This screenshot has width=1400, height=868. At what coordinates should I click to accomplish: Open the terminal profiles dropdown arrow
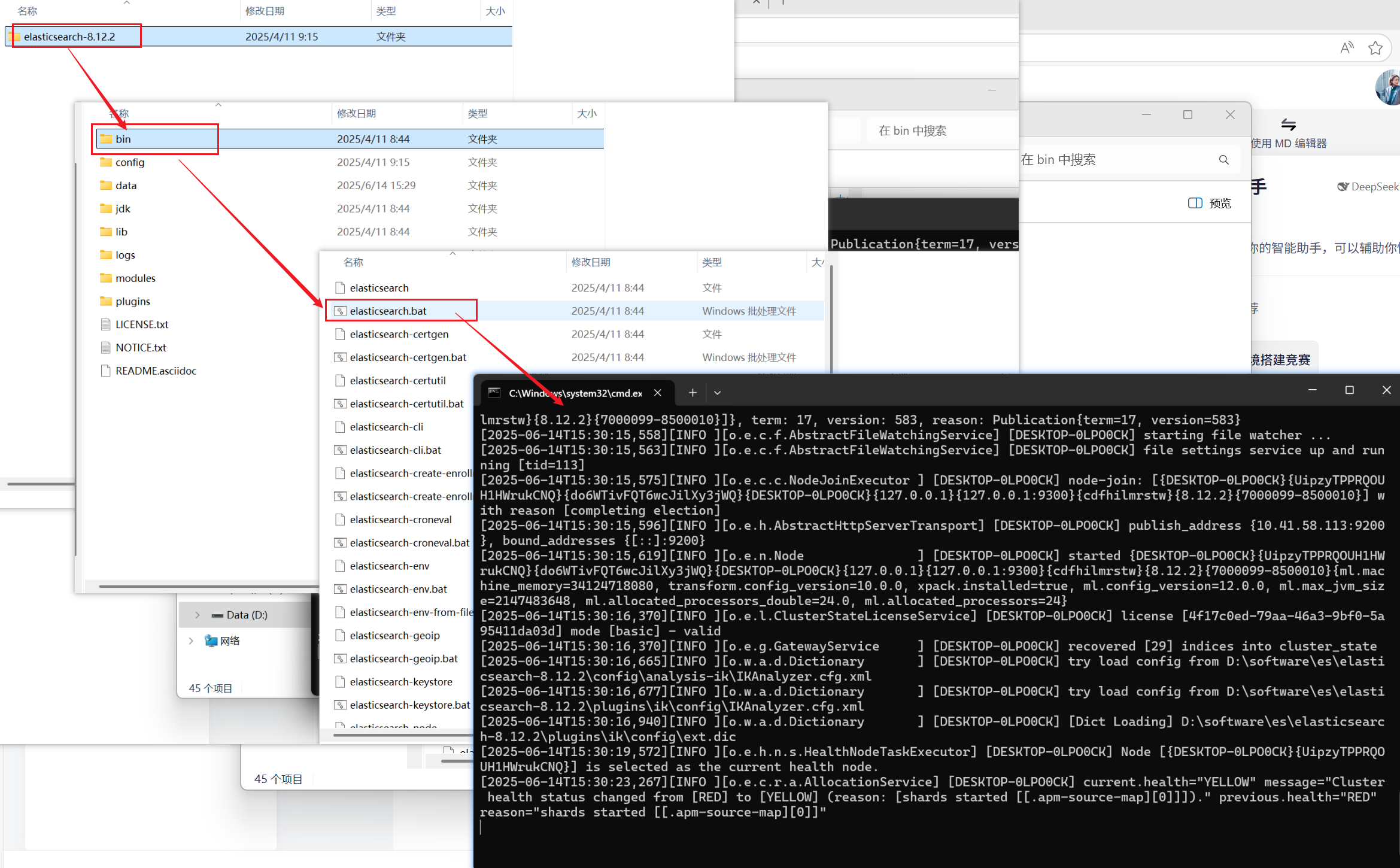(x=717, y=393)
